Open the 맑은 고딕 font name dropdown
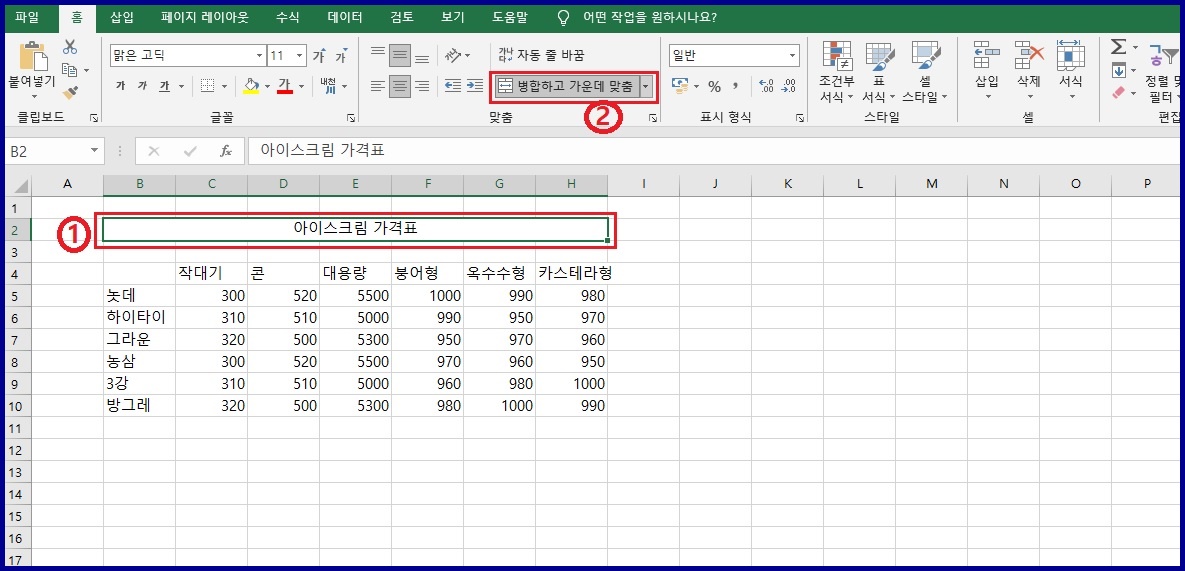Screen dimensions: 1185x571 (260, 55)
